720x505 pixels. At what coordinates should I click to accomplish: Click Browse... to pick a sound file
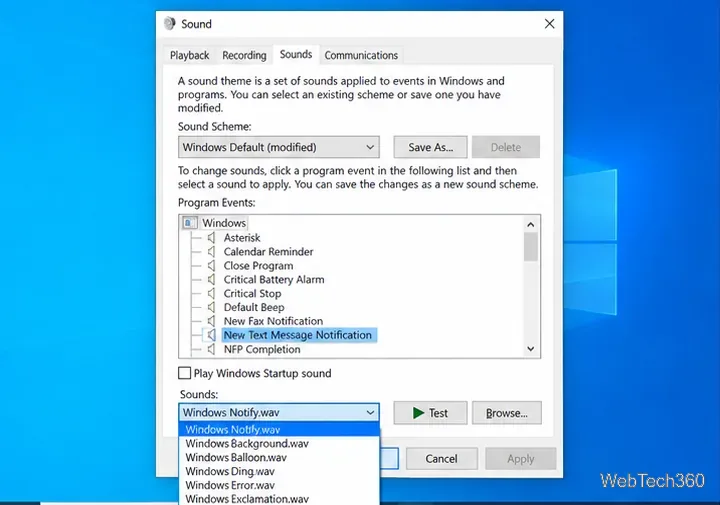tap(507, 413)
